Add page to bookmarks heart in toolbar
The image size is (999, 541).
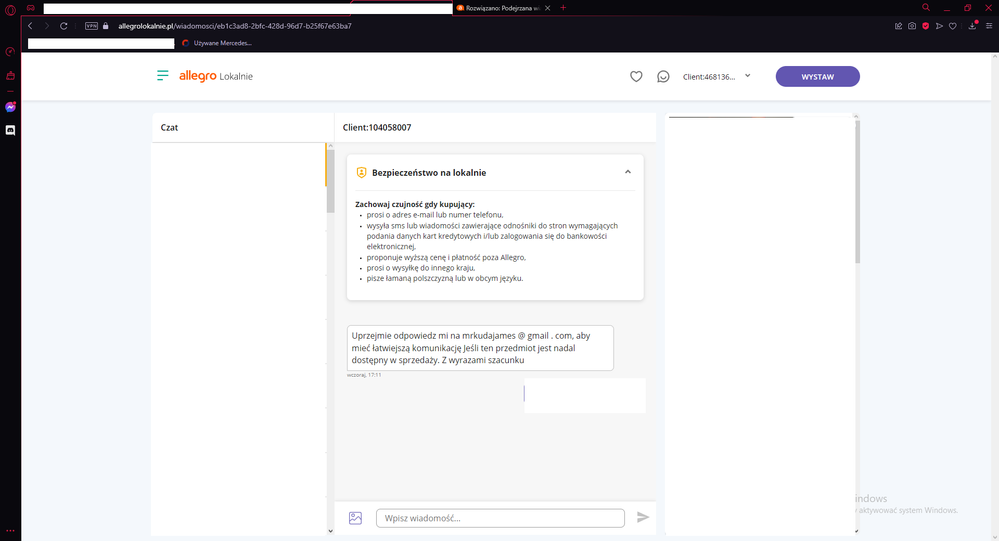coord(952,26)
